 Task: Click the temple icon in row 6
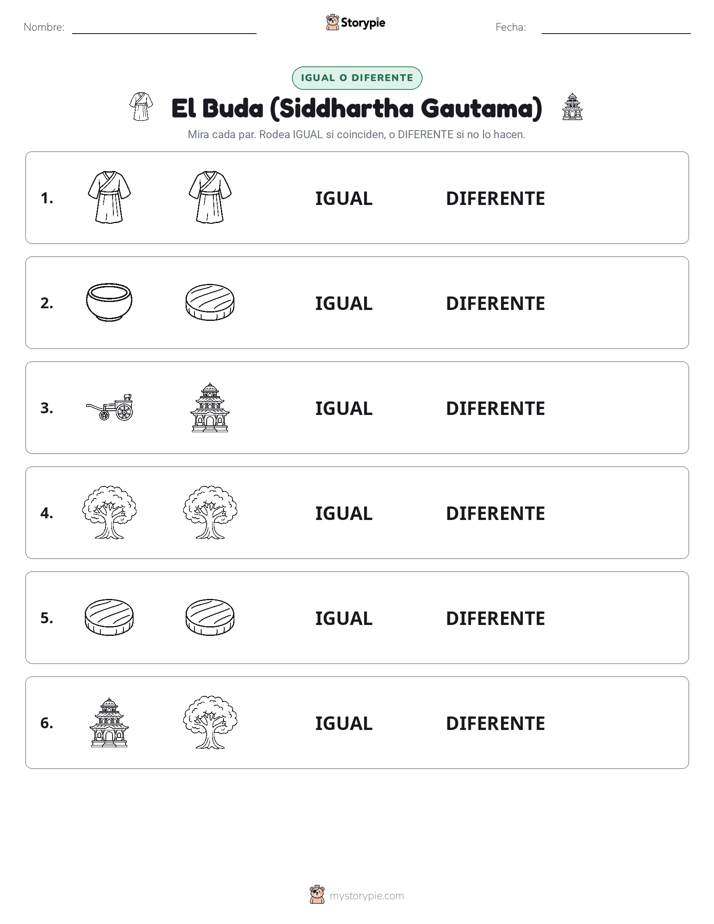click(109, 722)
